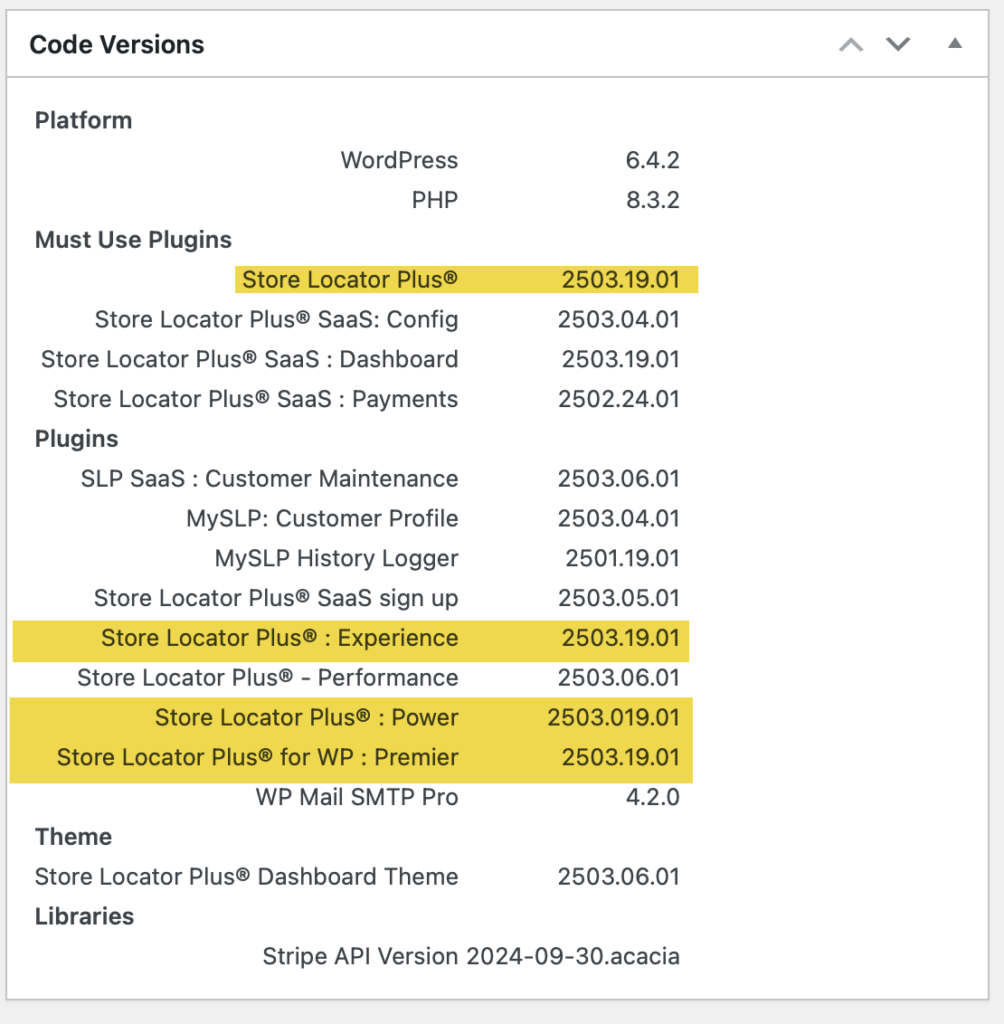The image size is (1004, 1024).
Task: Click "MySLP: Customer Profile"
Action: click(x=322, y=519)
